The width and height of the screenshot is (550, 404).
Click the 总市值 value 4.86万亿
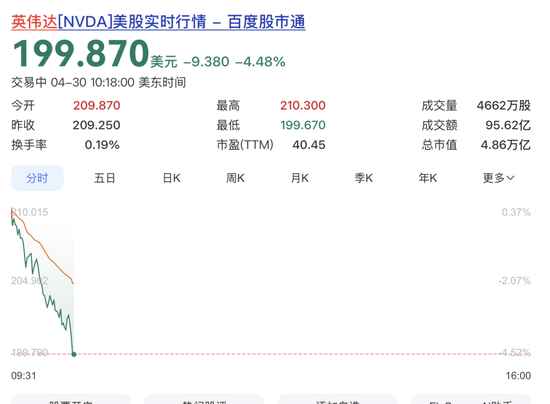pos(505,144)
